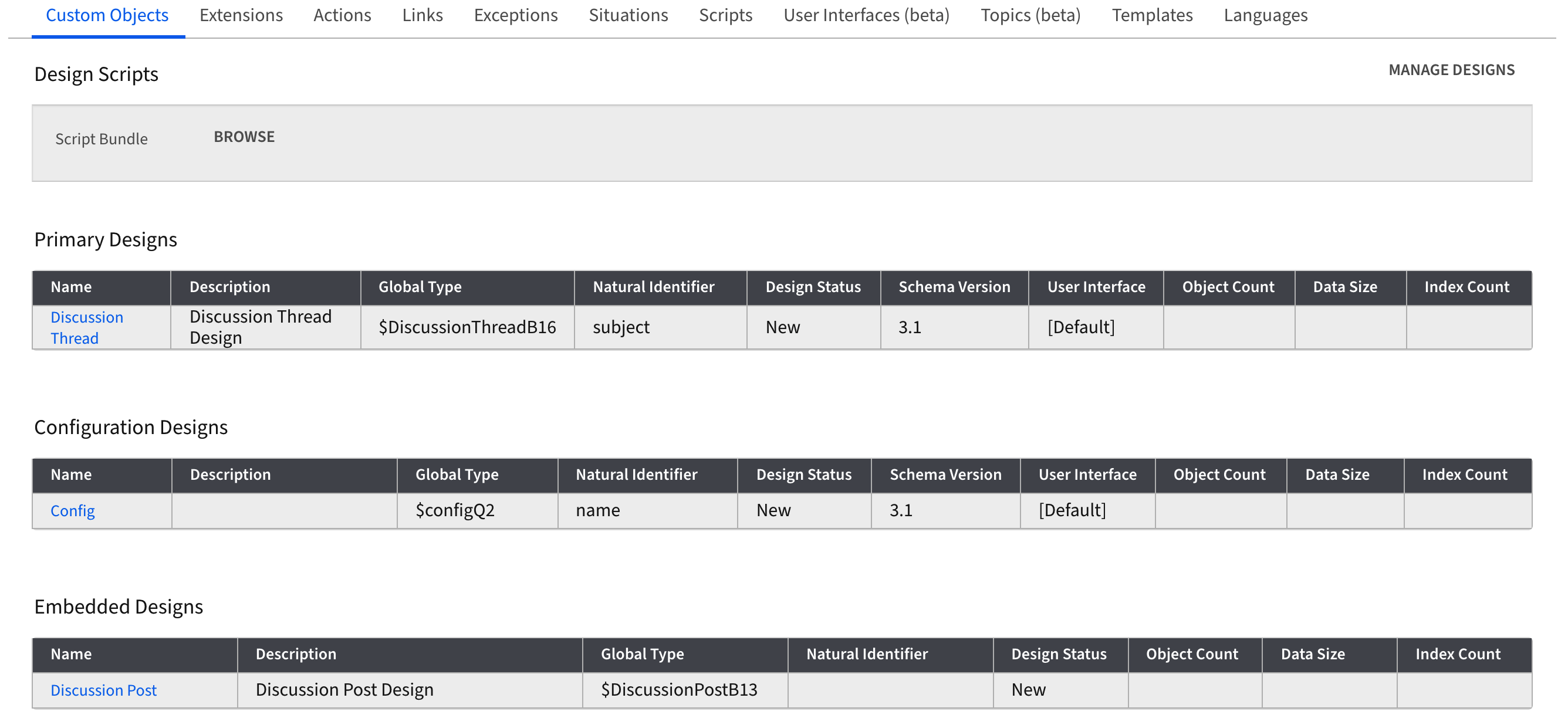The height and width of the screenshot is (725, 1568).
Task: Select the Links tab
Action: pyautogui.click(x=423, y=15)
